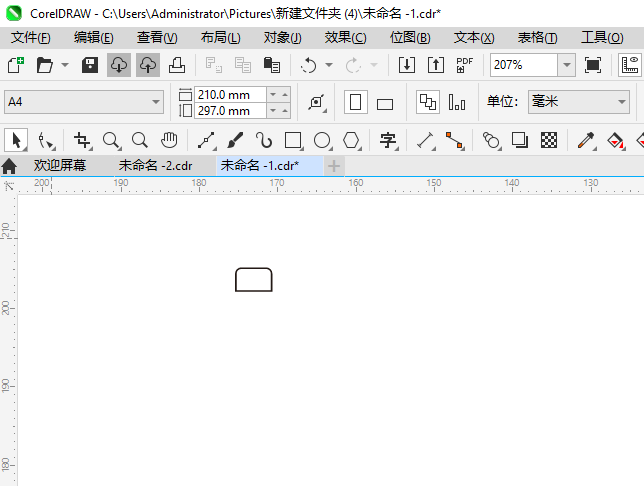Click the auto-fit page button
The image size is (644, 486).
tap(317, 102)
